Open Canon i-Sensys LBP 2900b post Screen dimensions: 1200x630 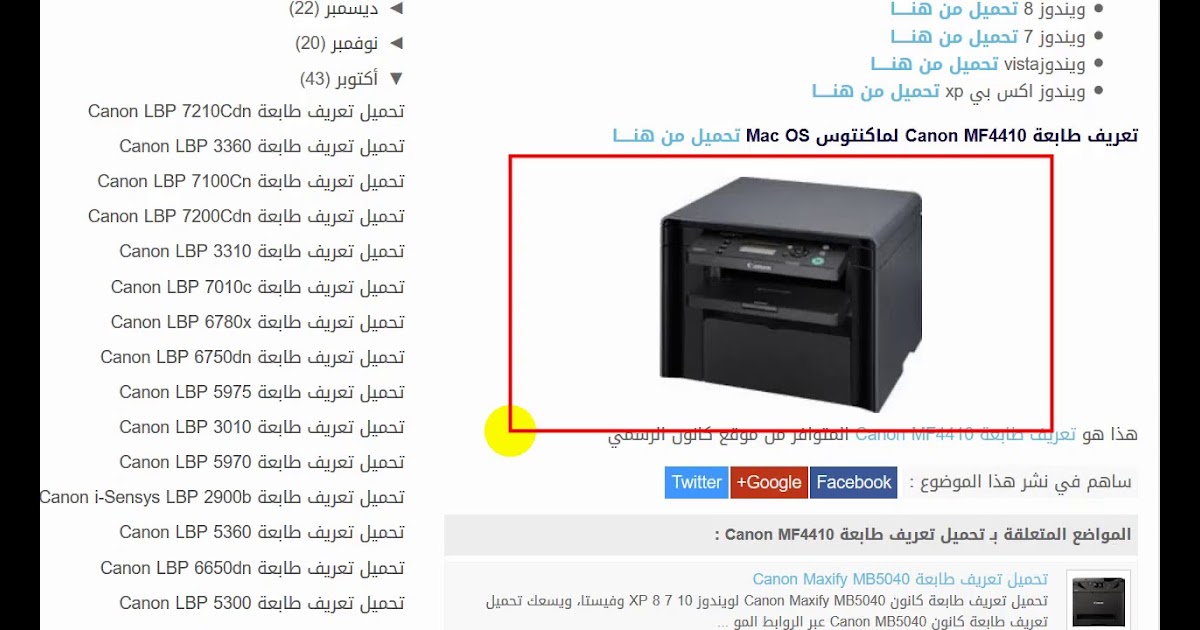point(222,497)
